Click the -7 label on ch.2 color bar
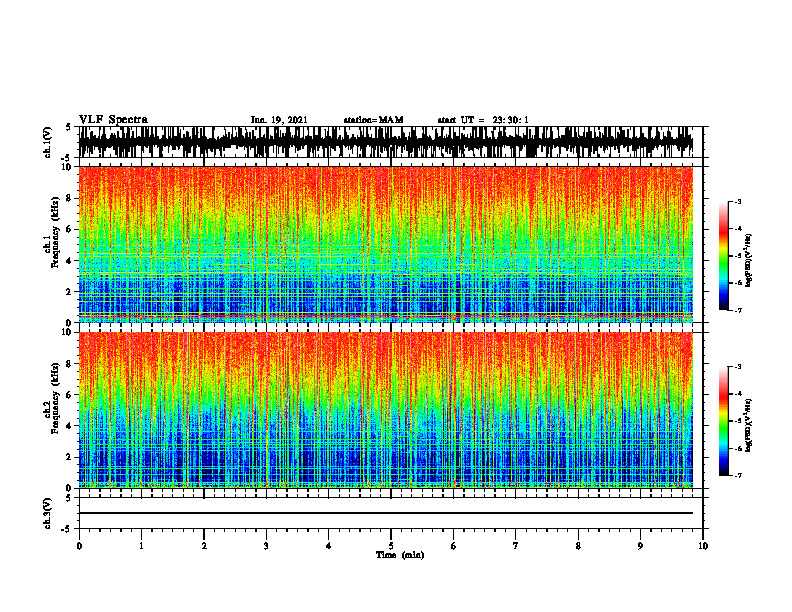This screenshot has width=792, height=612. click(737, 476)
